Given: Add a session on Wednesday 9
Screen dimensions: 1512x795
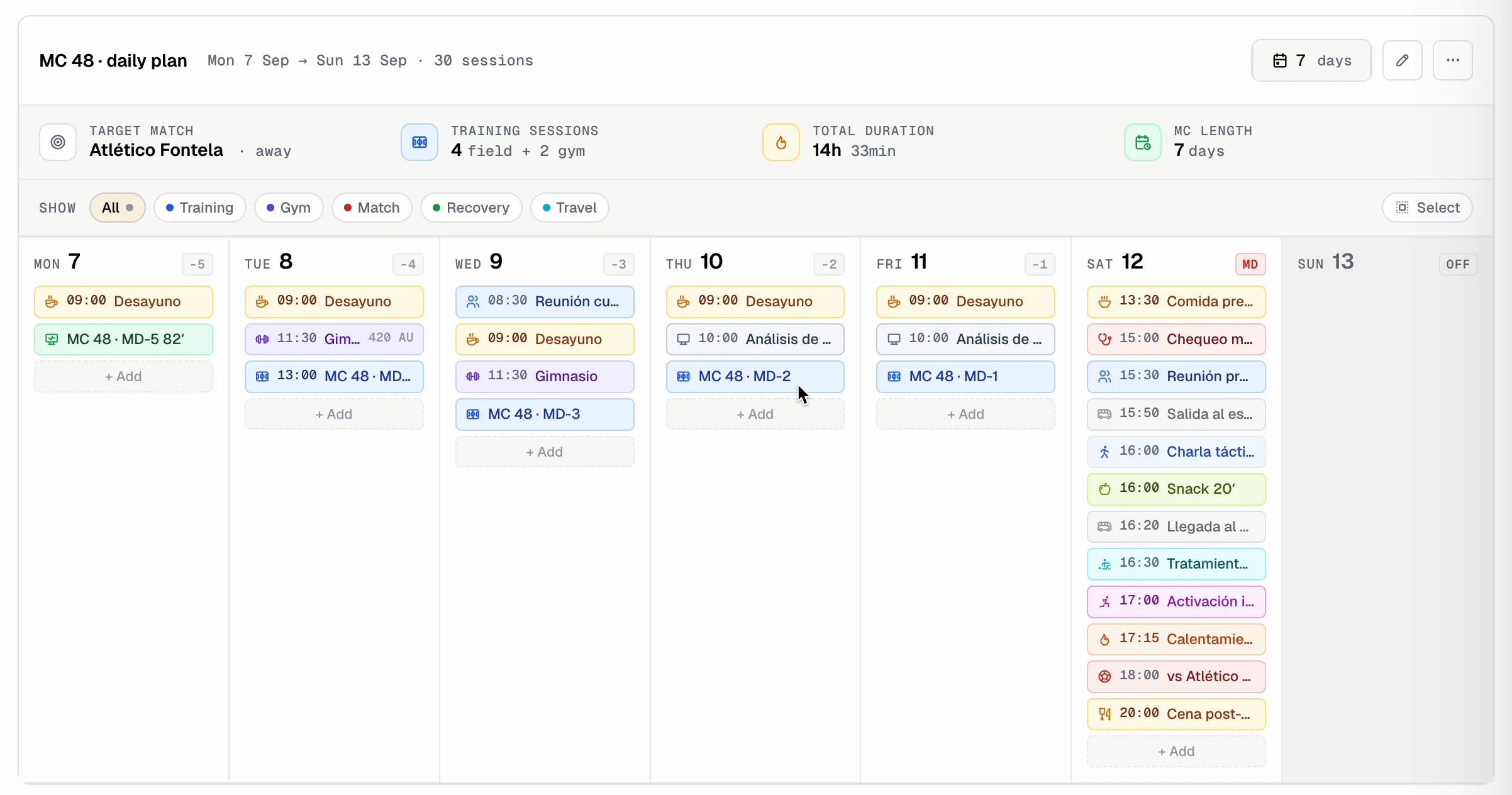Looking at the screenshot, I should 545,452.
